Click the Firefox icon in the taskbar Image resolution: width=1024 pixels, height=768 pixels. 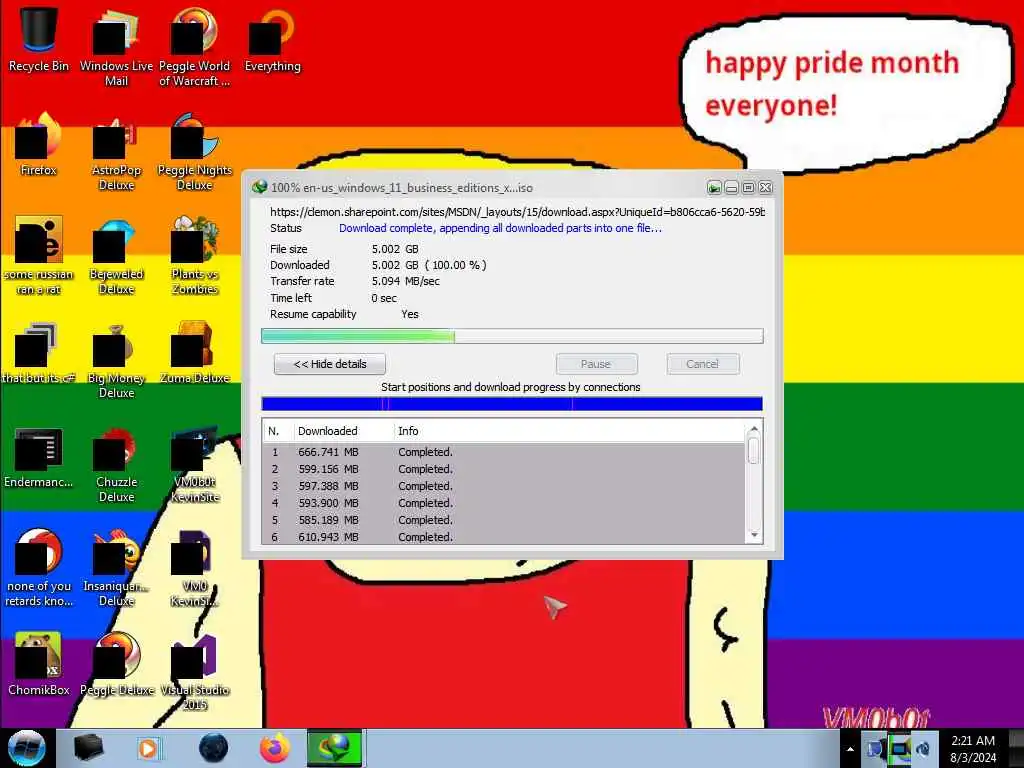275,748
